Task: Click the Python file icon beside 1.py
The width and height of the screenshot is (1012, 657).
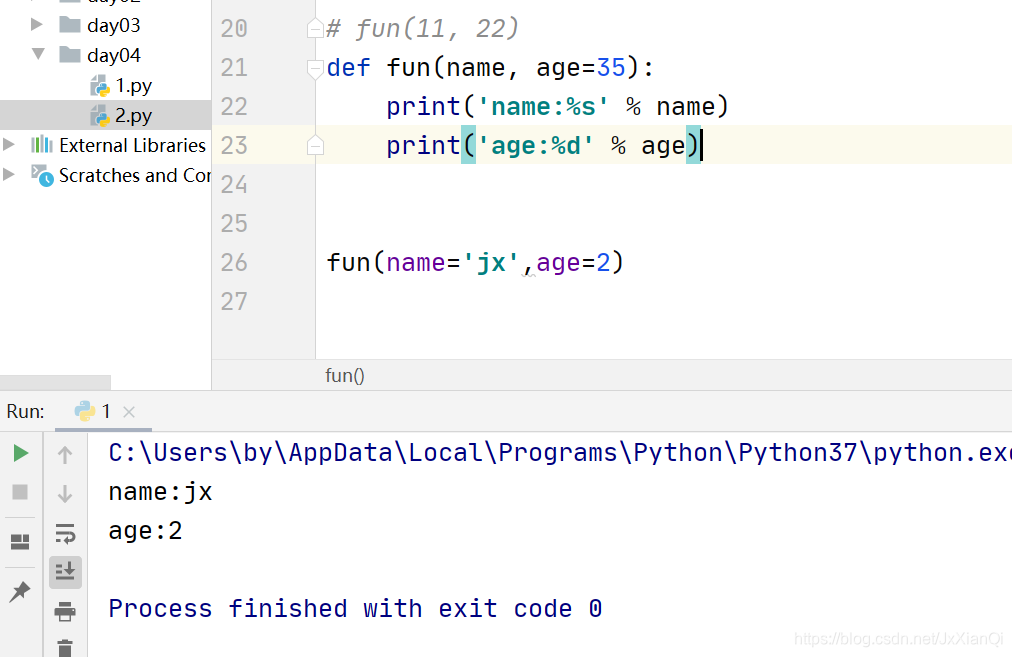Action: click(100, 86)
